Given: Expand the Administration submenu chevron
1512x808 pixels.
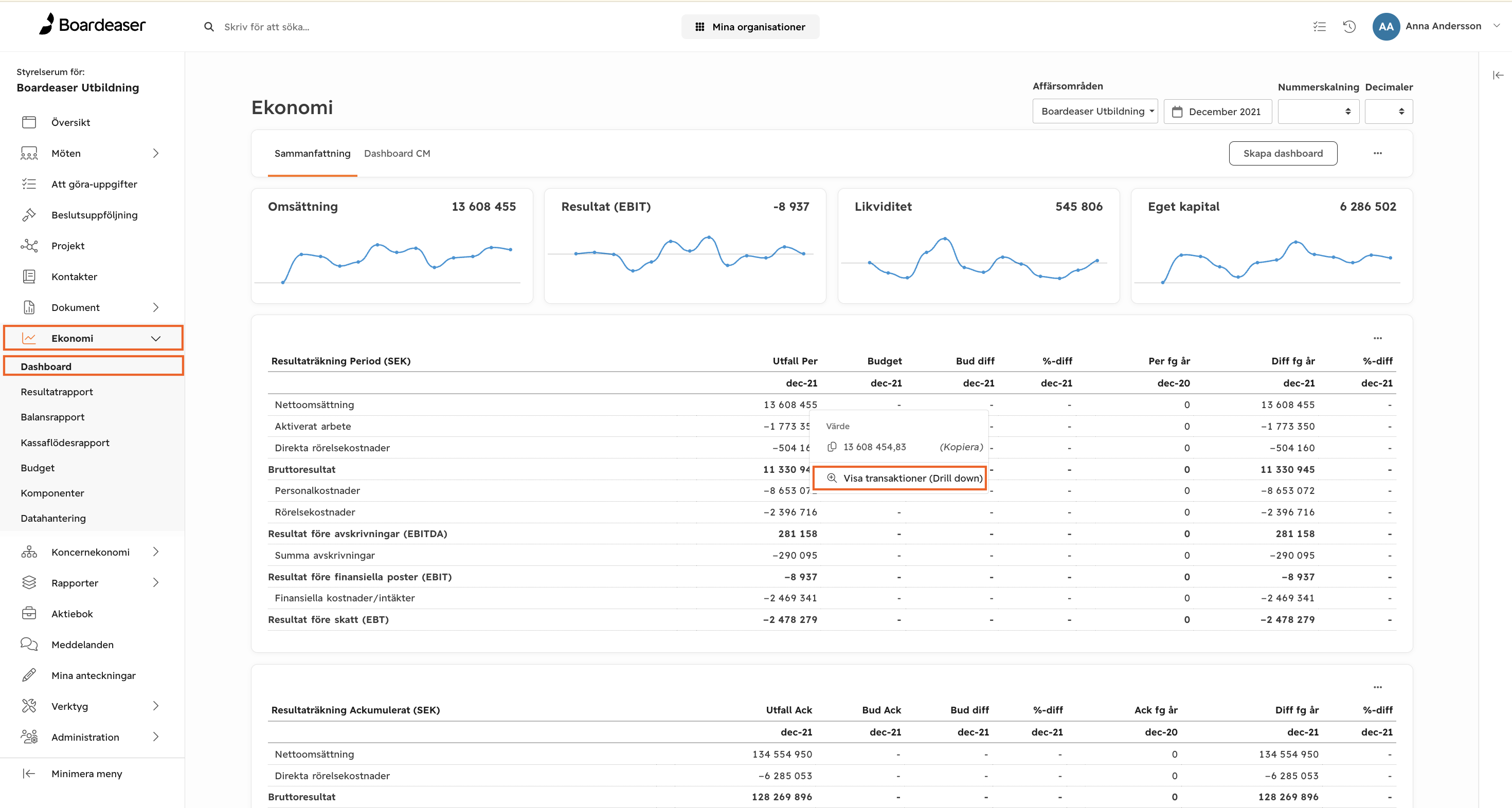Looking at the screenshot, I should (155, 737).
